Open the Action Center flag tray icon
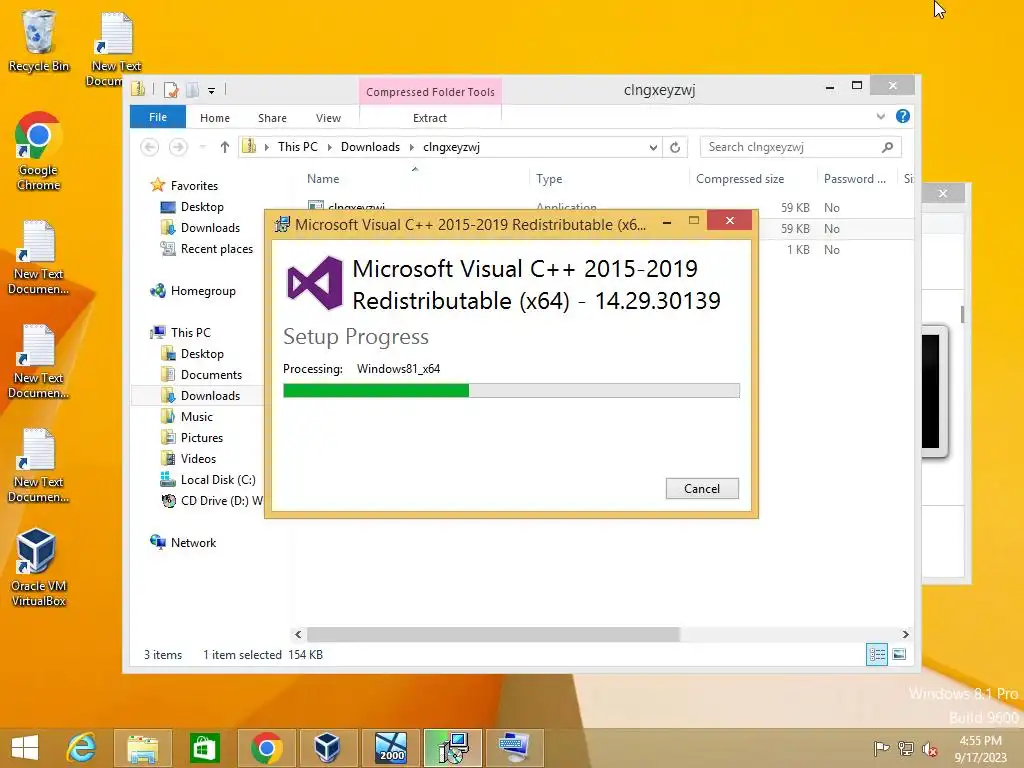1024x768 pixels. pyautogui.click(x=881, y=749)
